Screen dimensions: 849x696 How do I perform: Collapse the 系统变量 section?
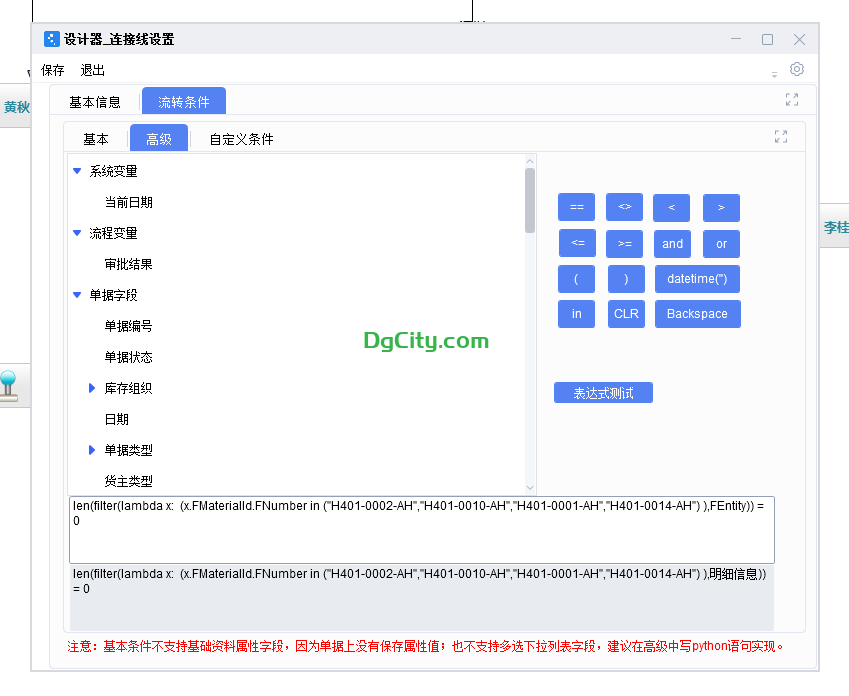pyautogui.click(x=77, y=170)
